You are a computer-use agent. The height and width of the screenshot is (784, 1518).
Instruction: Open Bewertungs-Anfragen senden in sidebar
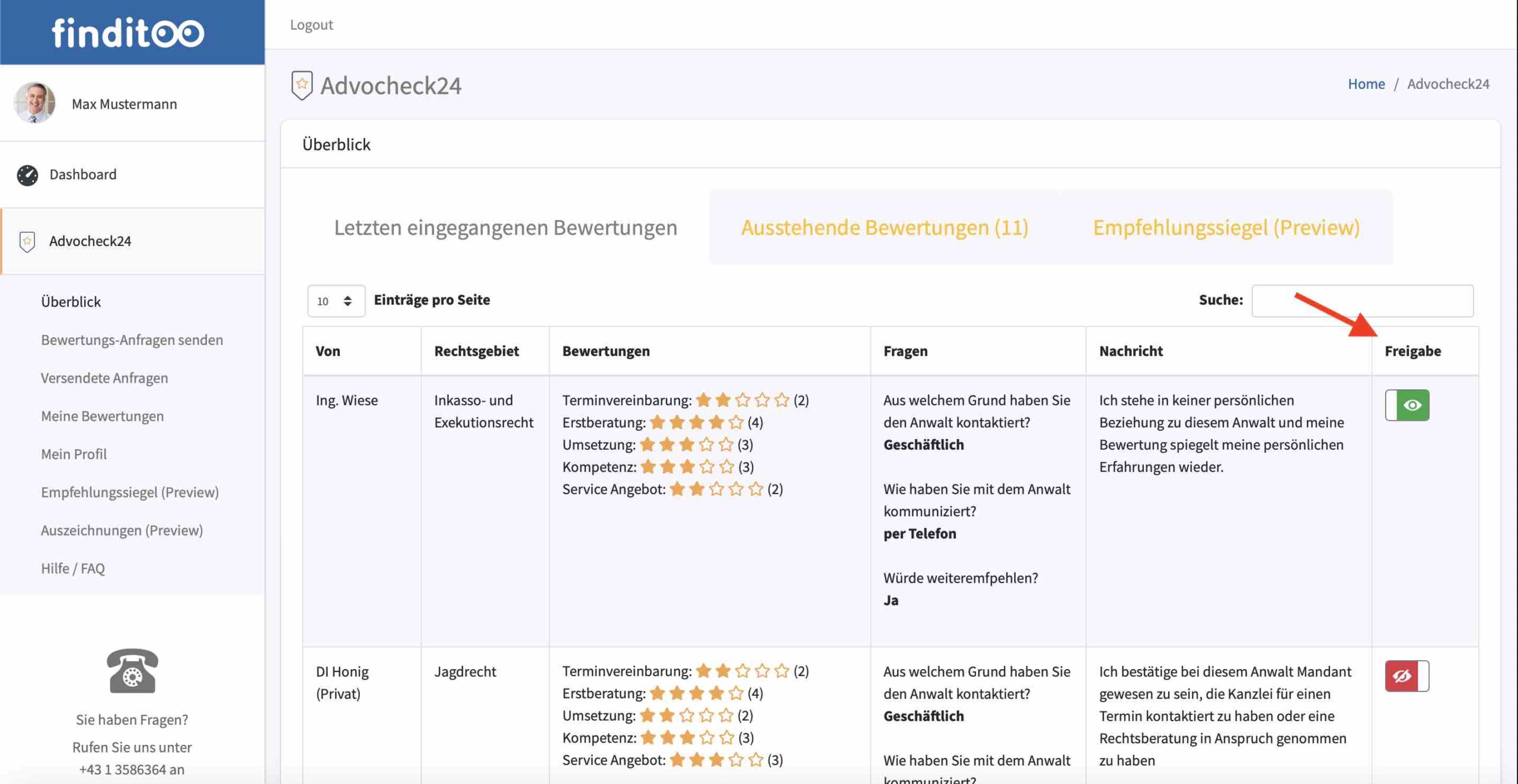coord(132,340)
